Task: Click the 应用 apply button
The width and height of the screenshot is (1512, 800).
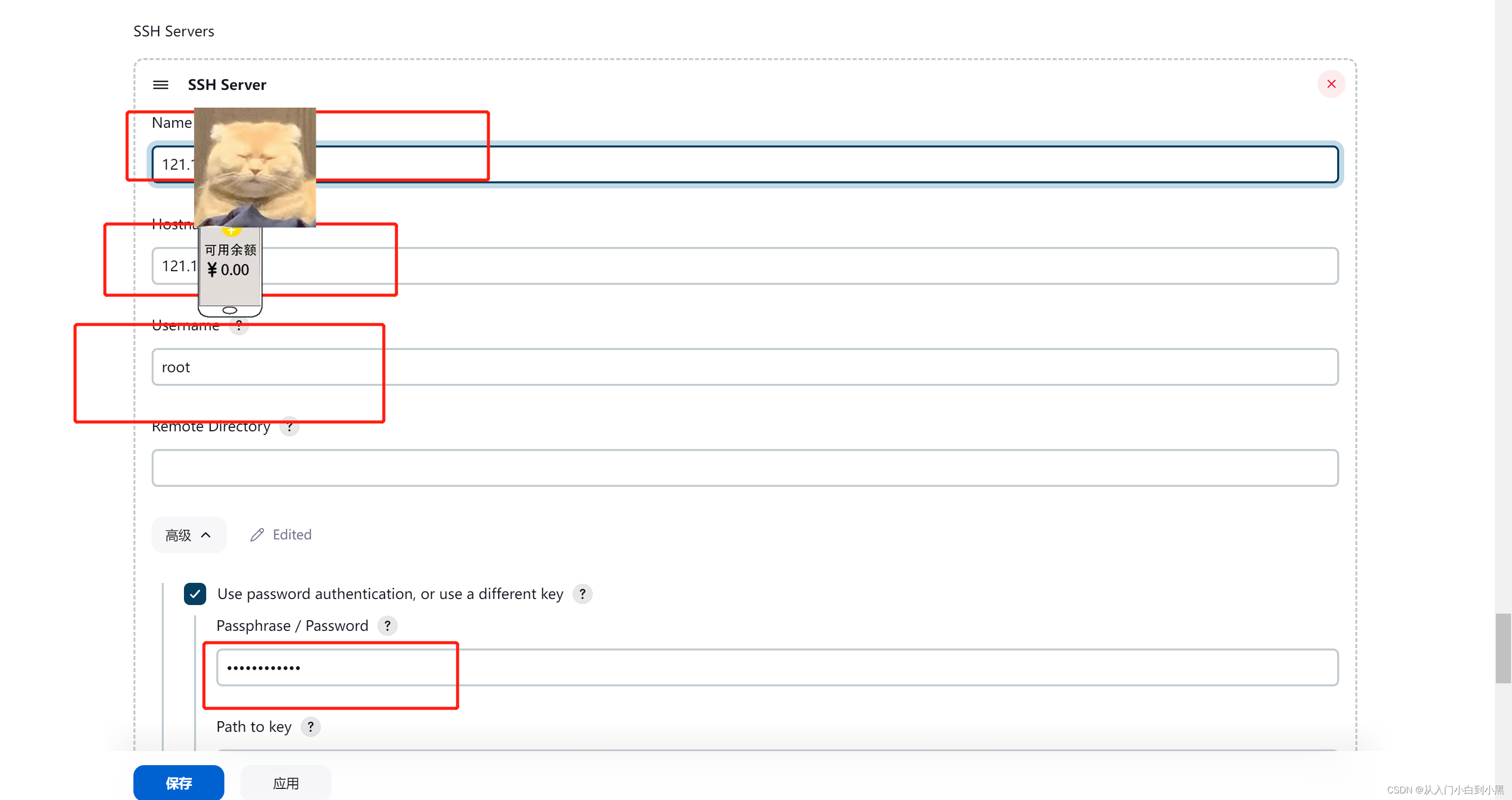Action: click(287, 782)
